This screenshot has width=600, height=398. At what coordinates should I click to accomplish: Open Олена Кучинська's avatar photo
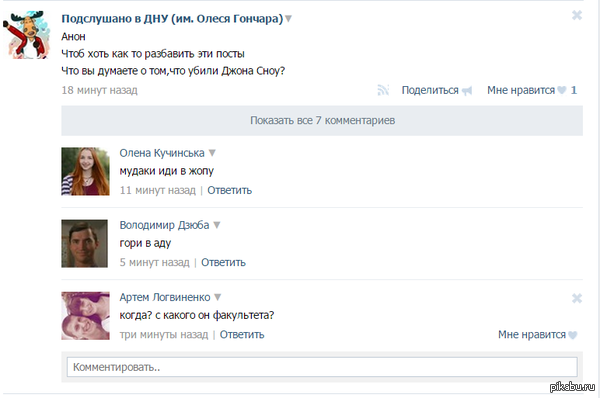[85, 171]
